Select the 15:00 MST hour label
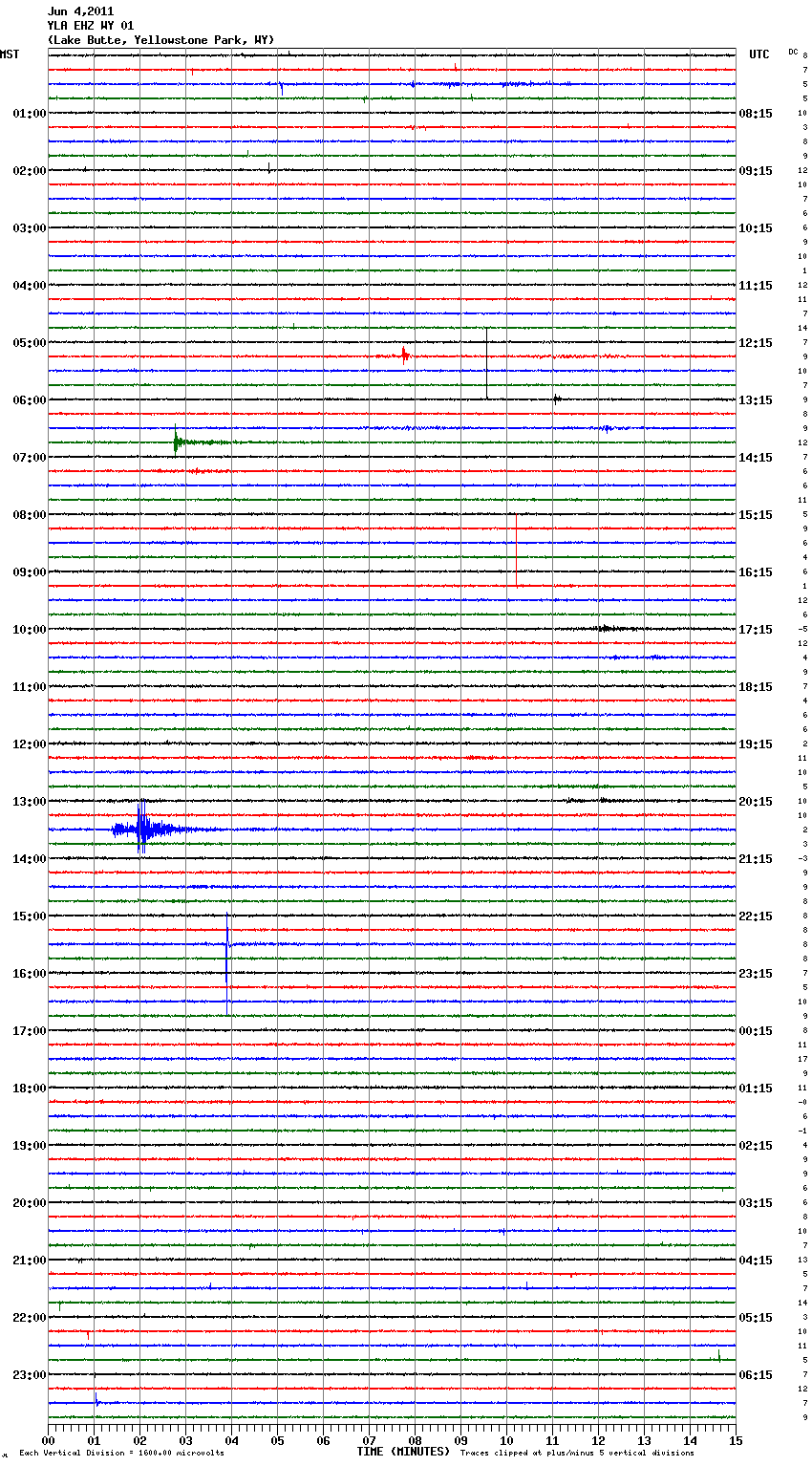 [30, 916]
